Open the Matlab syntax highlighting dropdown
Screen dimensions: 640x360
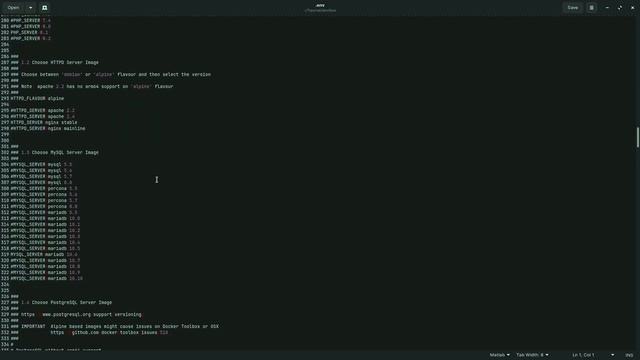pos(499,355)
